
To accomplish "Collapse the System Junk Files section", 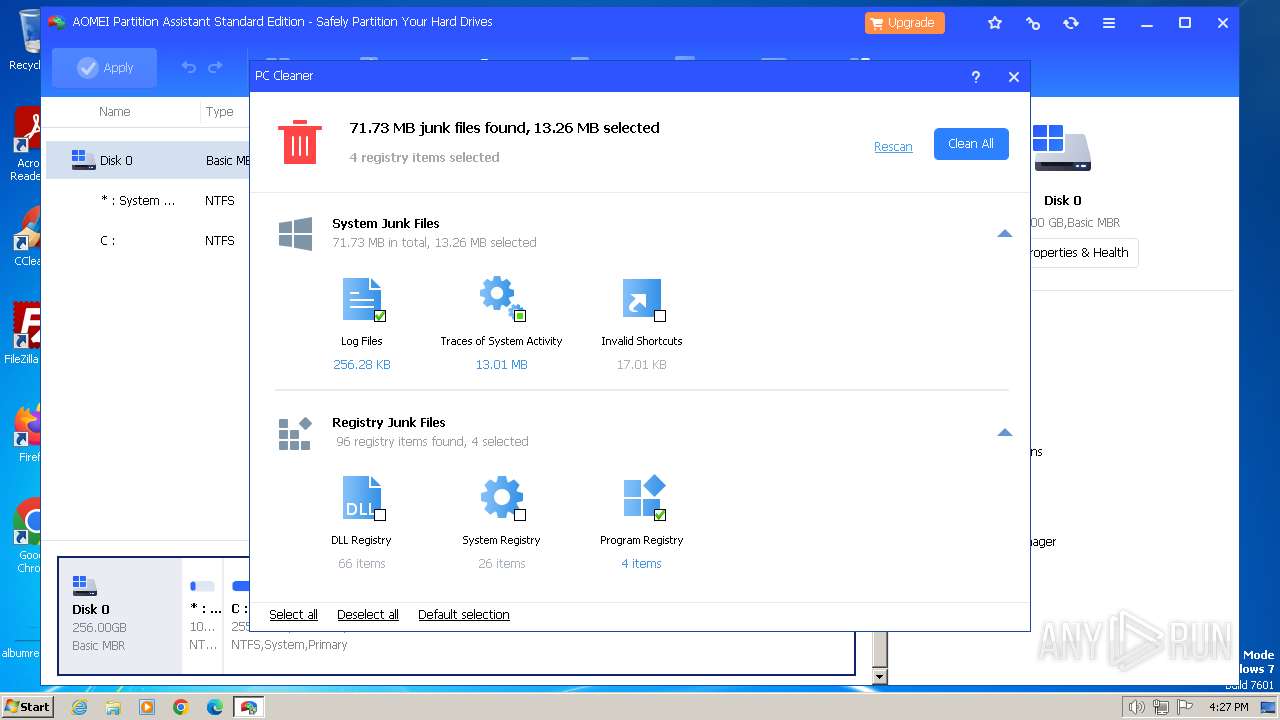I will pyautogui.click(x=1005, y=234).
